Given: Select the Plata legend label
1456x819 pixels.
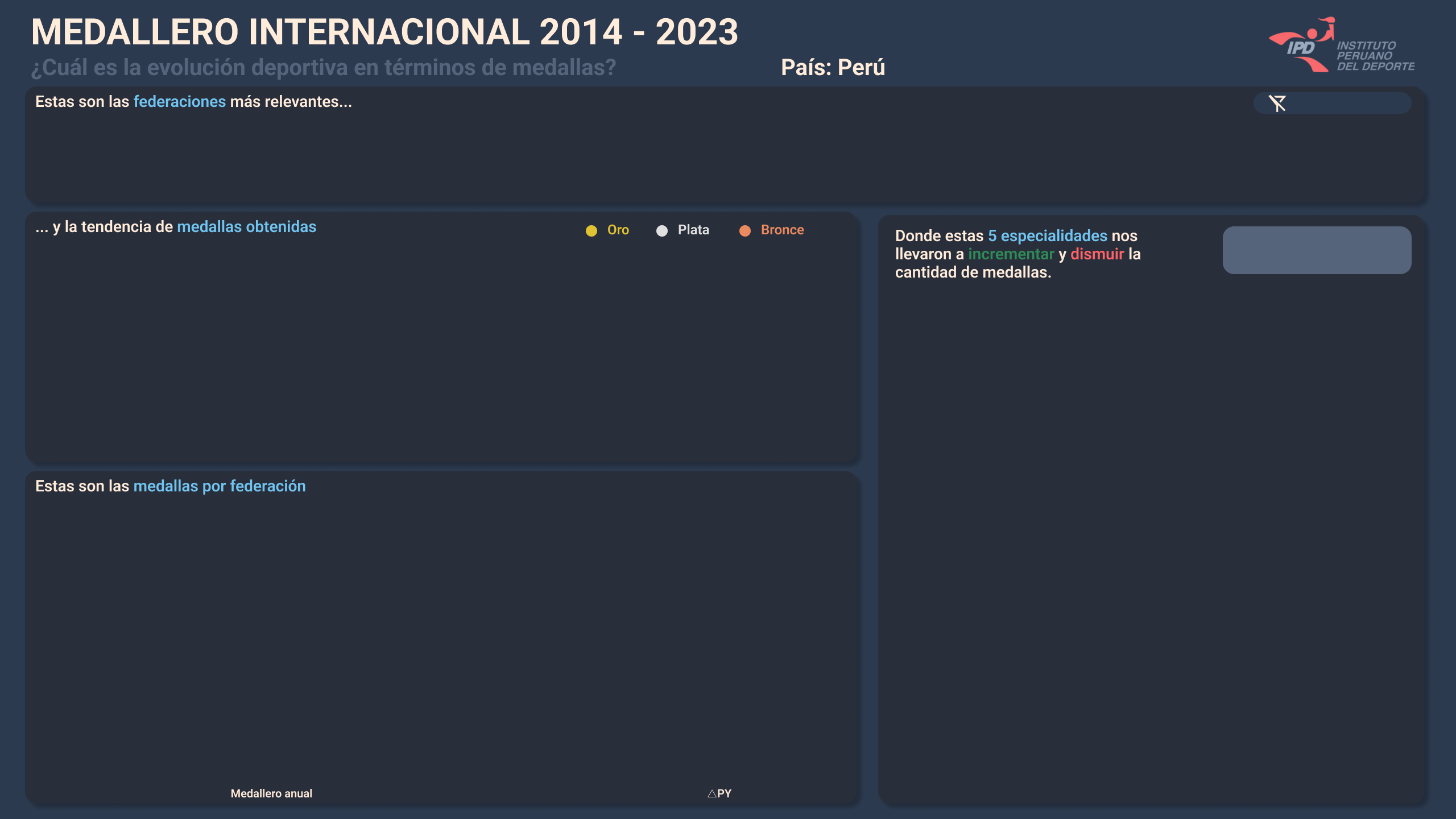Looking at the screenshot, I should point(693,230).
